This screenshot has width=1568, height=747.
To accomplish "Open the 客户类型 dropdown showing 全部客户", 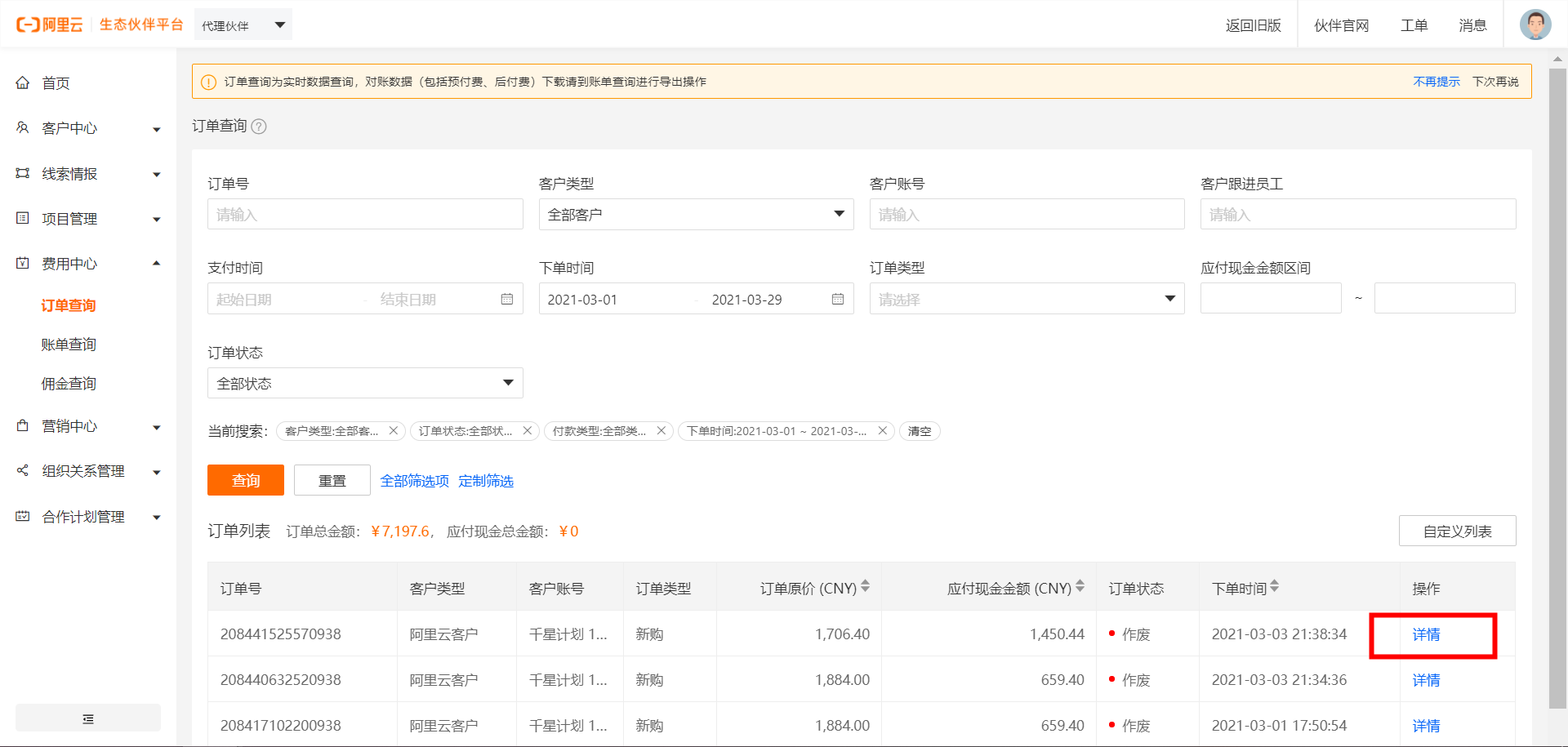I will pos(697,214).
